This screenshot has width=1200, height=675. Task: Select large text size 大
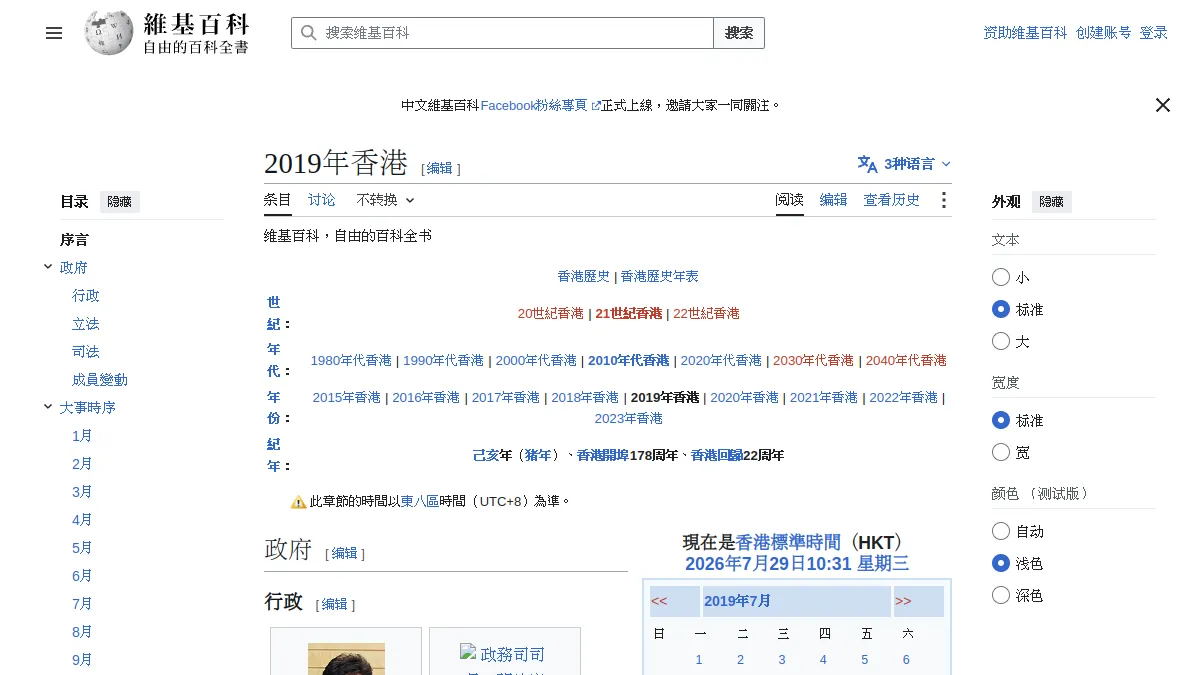[x=1001, y=341]
